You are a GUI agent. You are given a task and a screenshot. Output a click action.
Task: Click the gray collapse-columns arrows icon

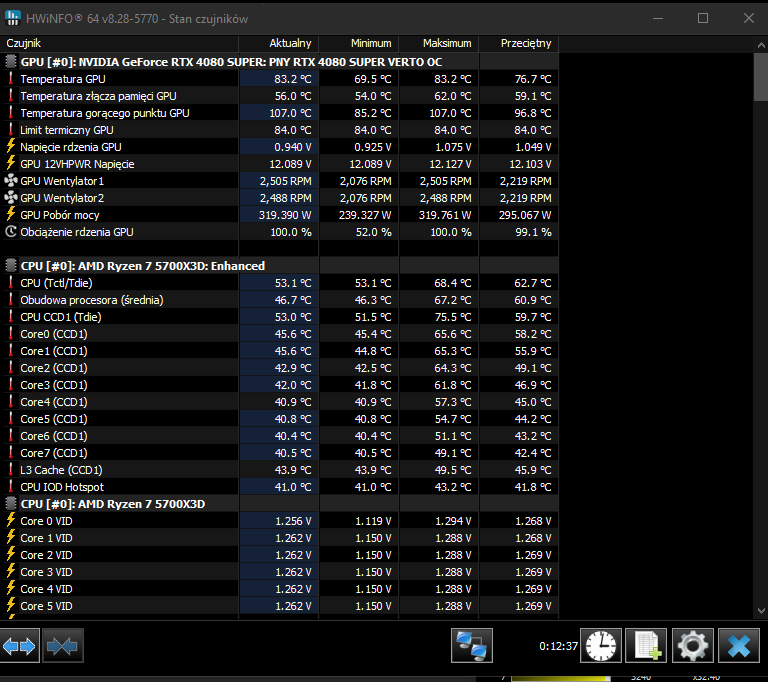point(62,646)
